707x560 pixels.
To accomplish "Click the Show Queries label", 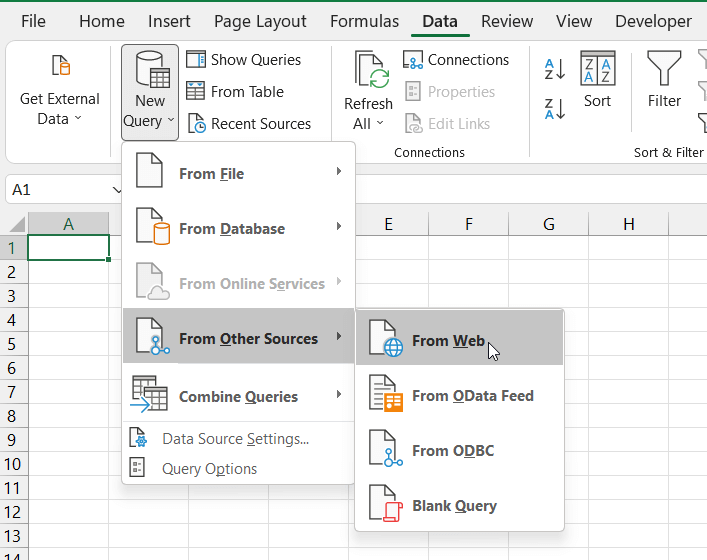I will click(x=256, y=60).
